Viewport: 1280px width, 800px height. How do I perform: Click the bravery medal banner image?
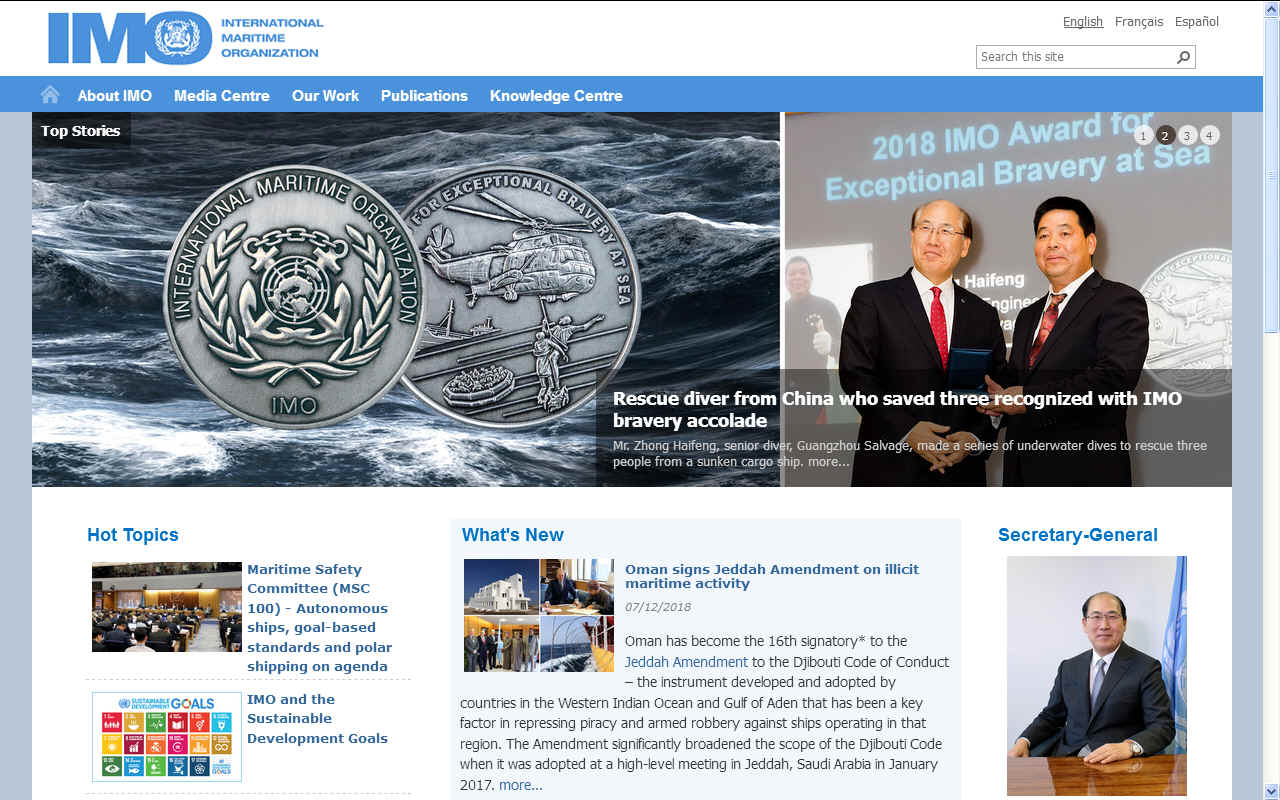click(406, 299)
